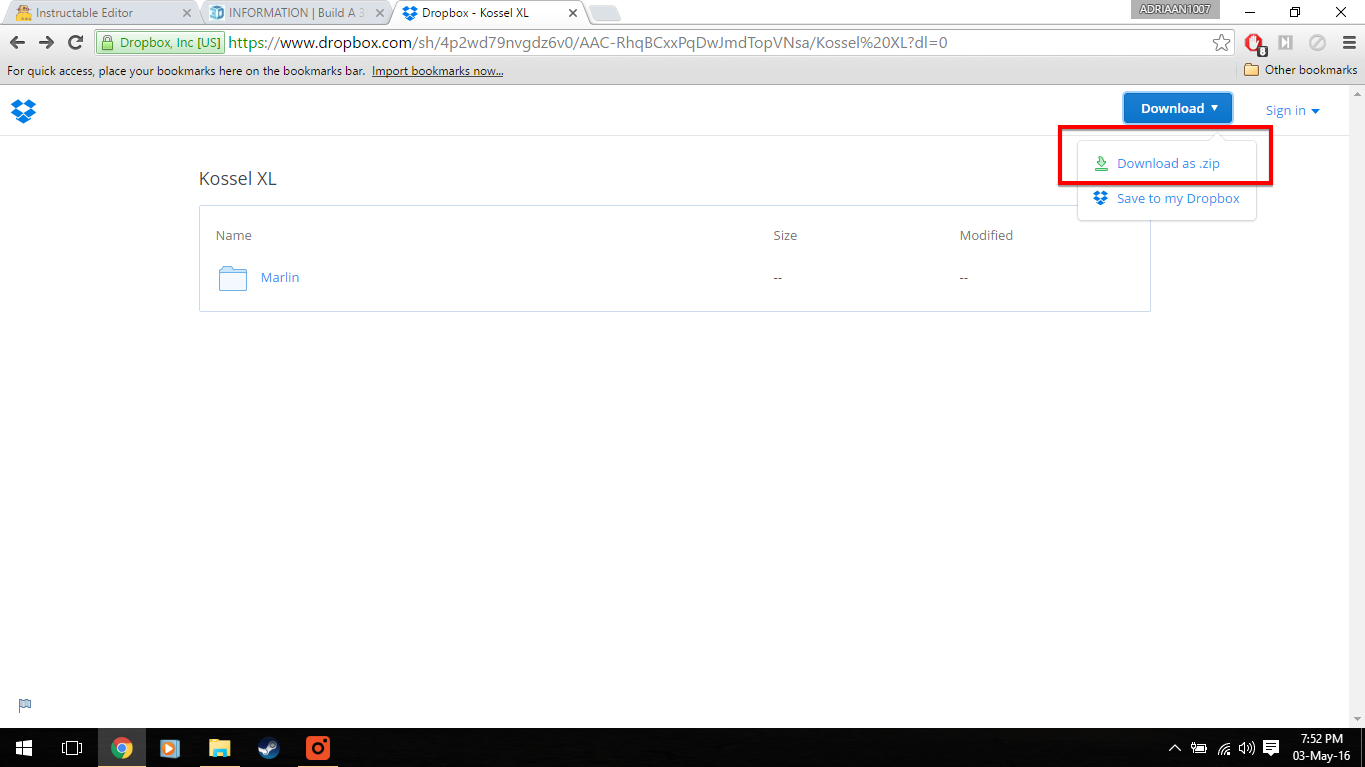Click the flag icon at bottom left
Viewport: 1365px width, 767px height.
[x=24, y=705]
